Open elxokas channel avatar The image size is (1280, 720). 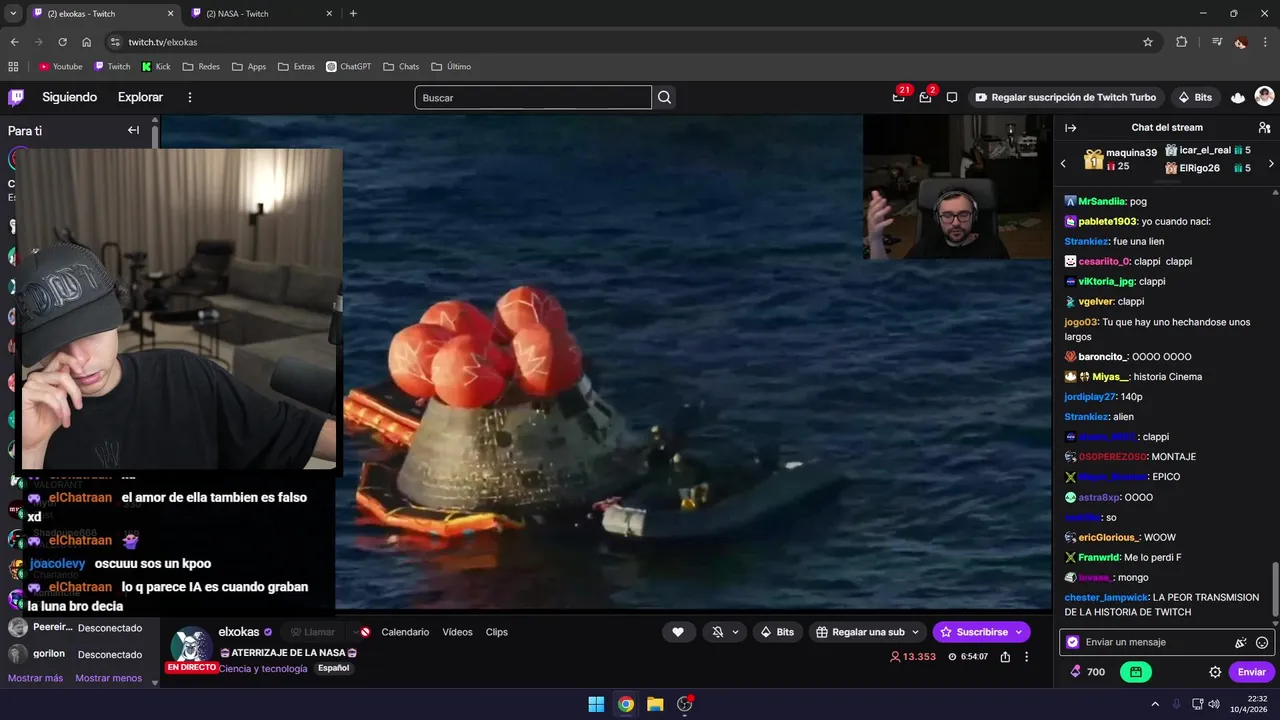(190, 646)
